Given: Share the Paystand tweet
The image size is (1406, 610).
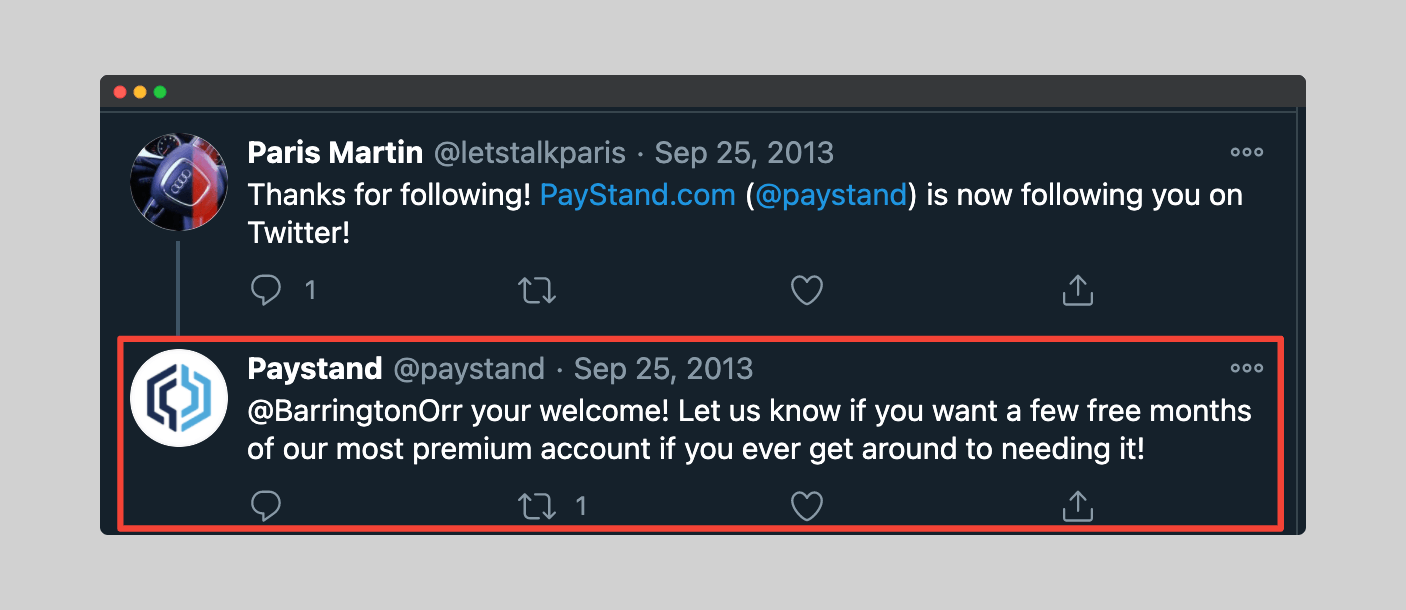Looking at the screenshot, I should (1077, 506).
